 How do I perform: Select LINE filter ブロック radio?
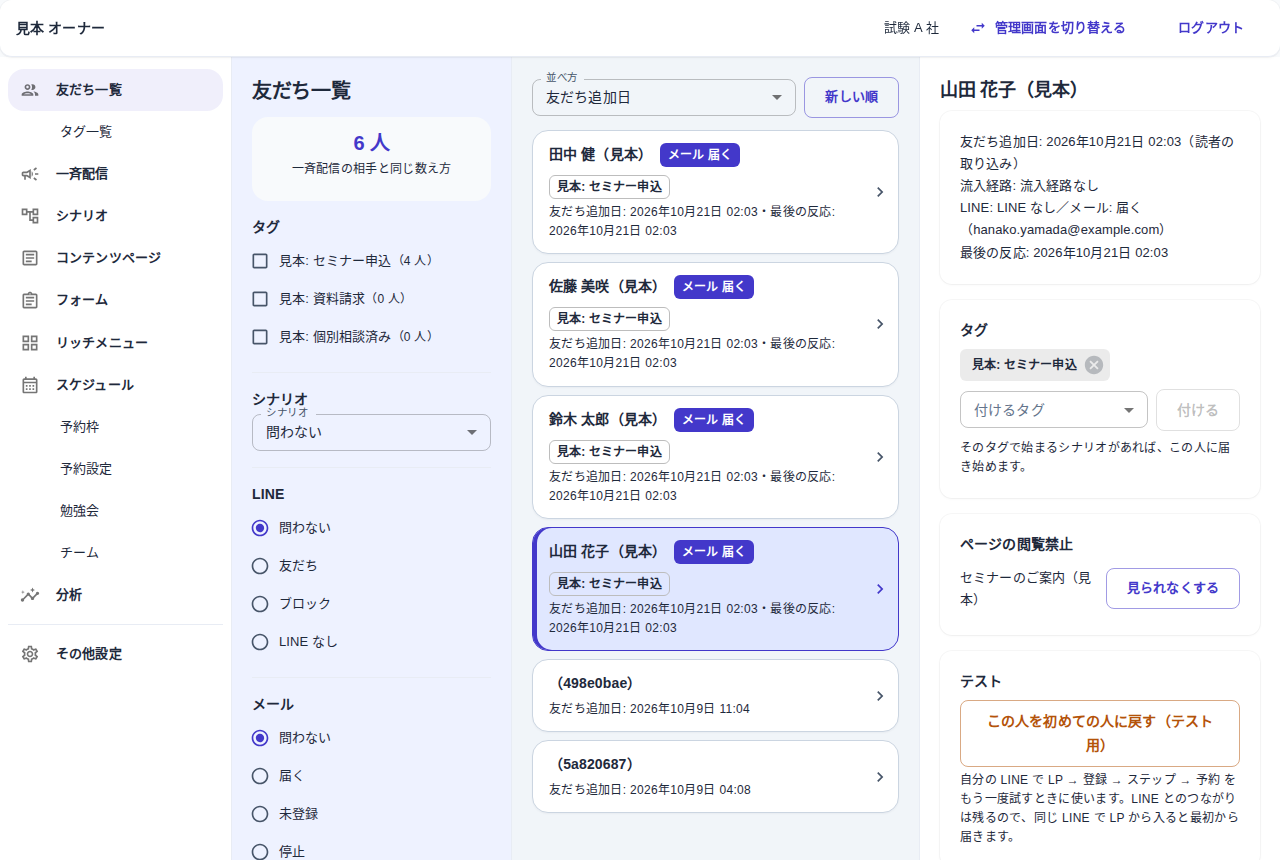[x=260, y=604]
